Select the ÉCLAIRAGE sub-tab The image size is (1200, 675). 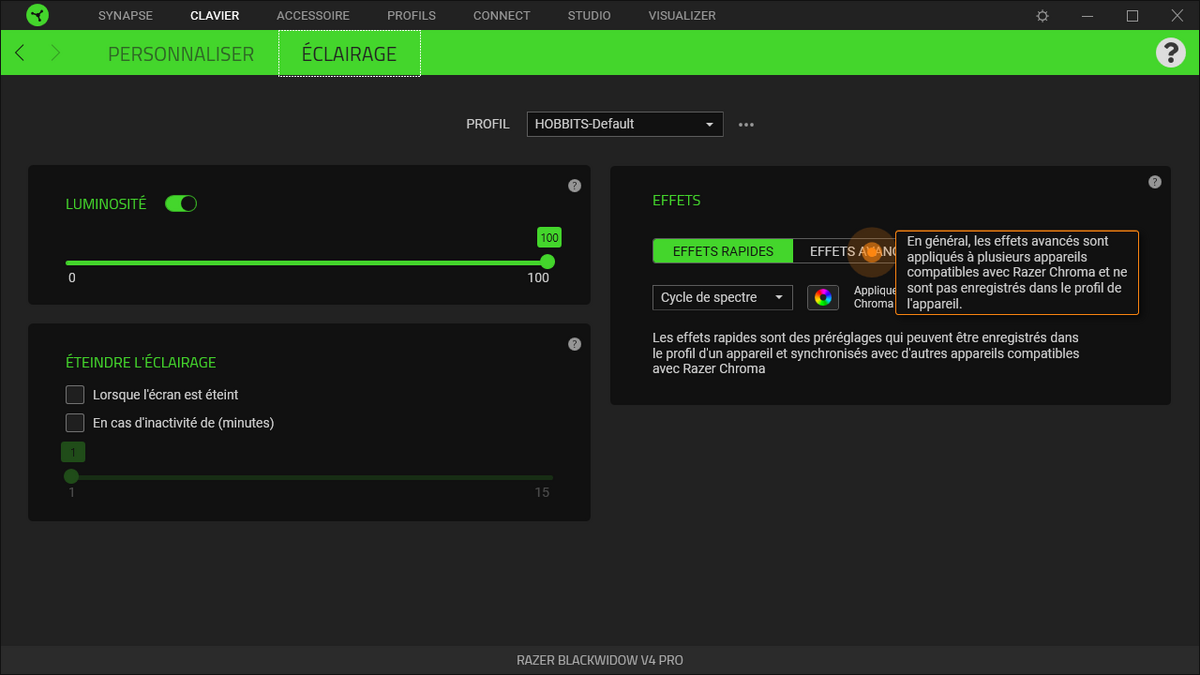coord(349,54)
